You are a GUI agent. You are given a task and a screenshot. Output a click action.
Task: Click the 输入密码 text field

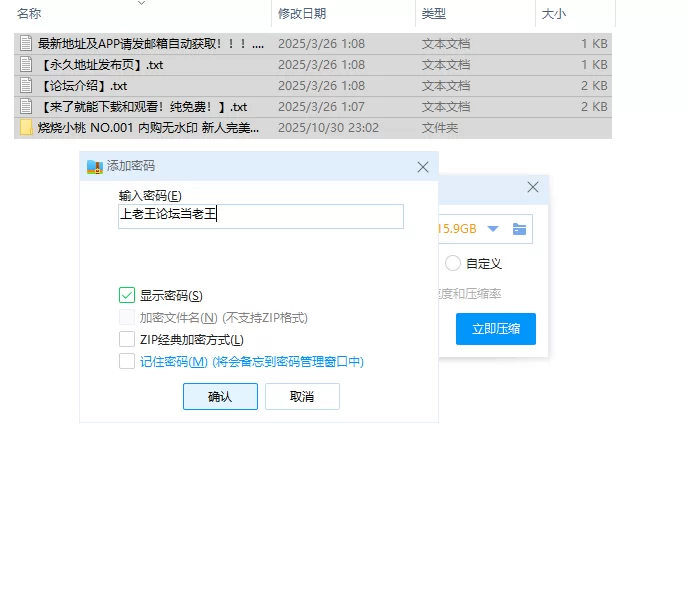click(x=261, y=216)
